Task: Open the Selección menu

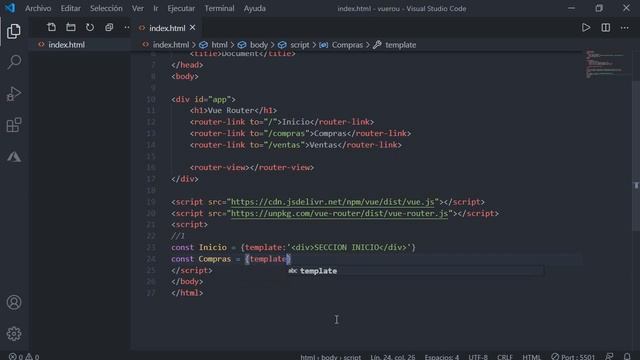Action: pos(106,8)
